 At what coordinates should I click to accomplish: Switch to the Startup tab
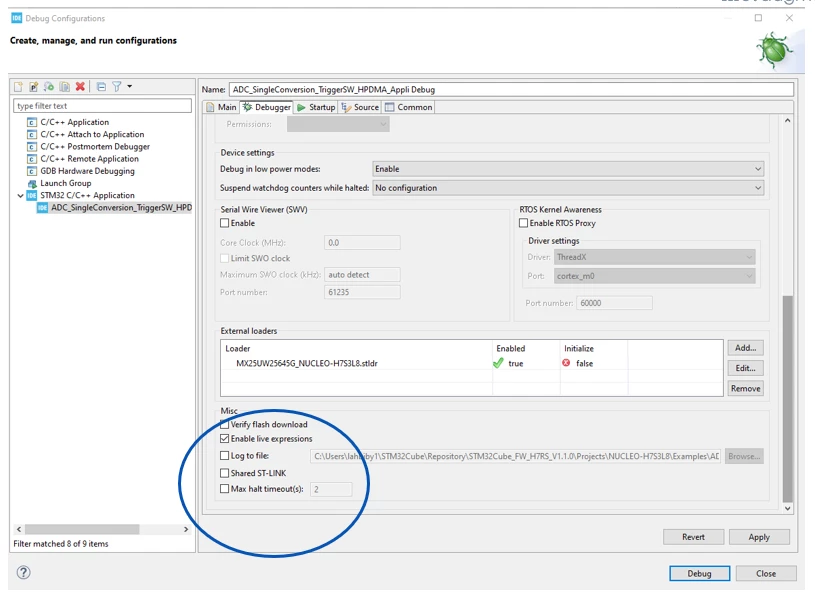(x=316, y=107)
